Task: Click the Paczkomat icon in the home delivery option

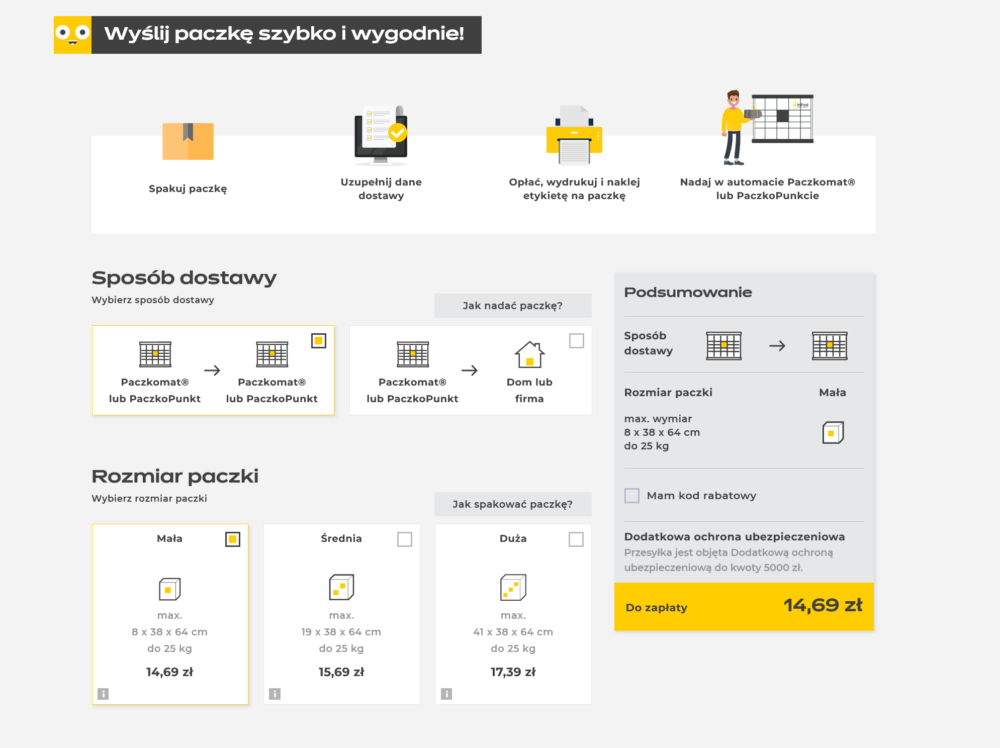Action: [413, 354]
